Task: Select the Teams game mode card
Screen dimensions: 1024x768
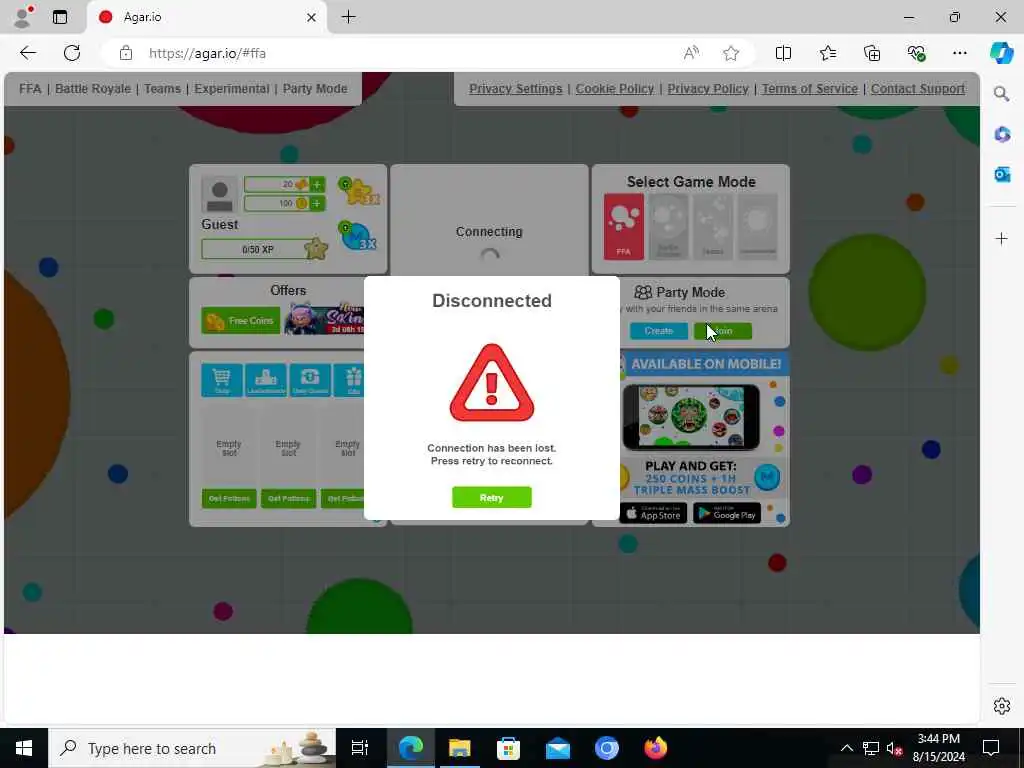Action: pyautogui.click(x=712, y=227)
